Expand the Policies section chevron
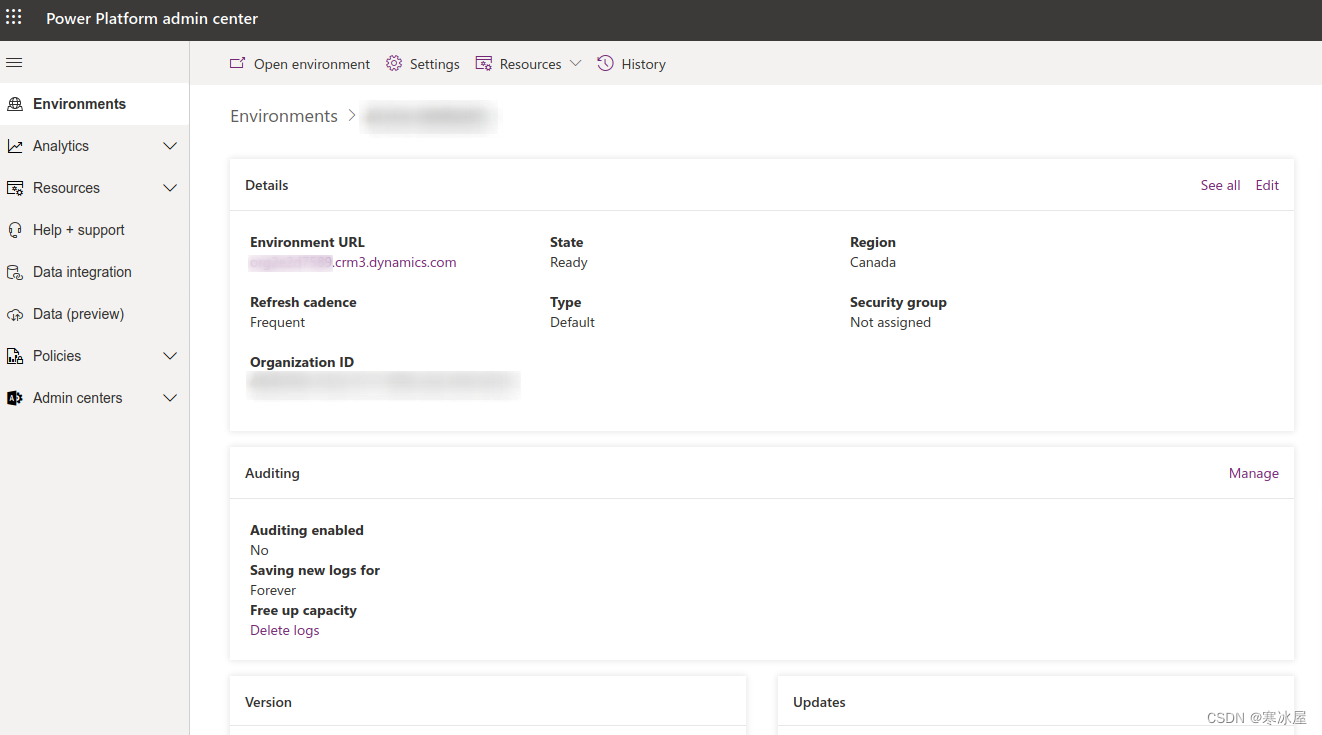 tap(170, 356)
